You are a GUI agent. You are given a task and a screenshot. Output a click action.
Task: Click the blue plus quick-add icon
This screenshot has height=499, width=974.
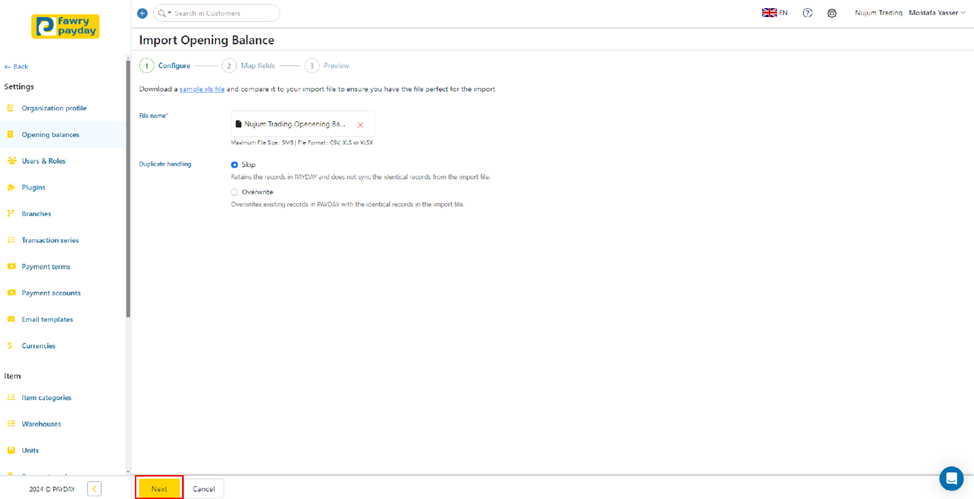142,13
